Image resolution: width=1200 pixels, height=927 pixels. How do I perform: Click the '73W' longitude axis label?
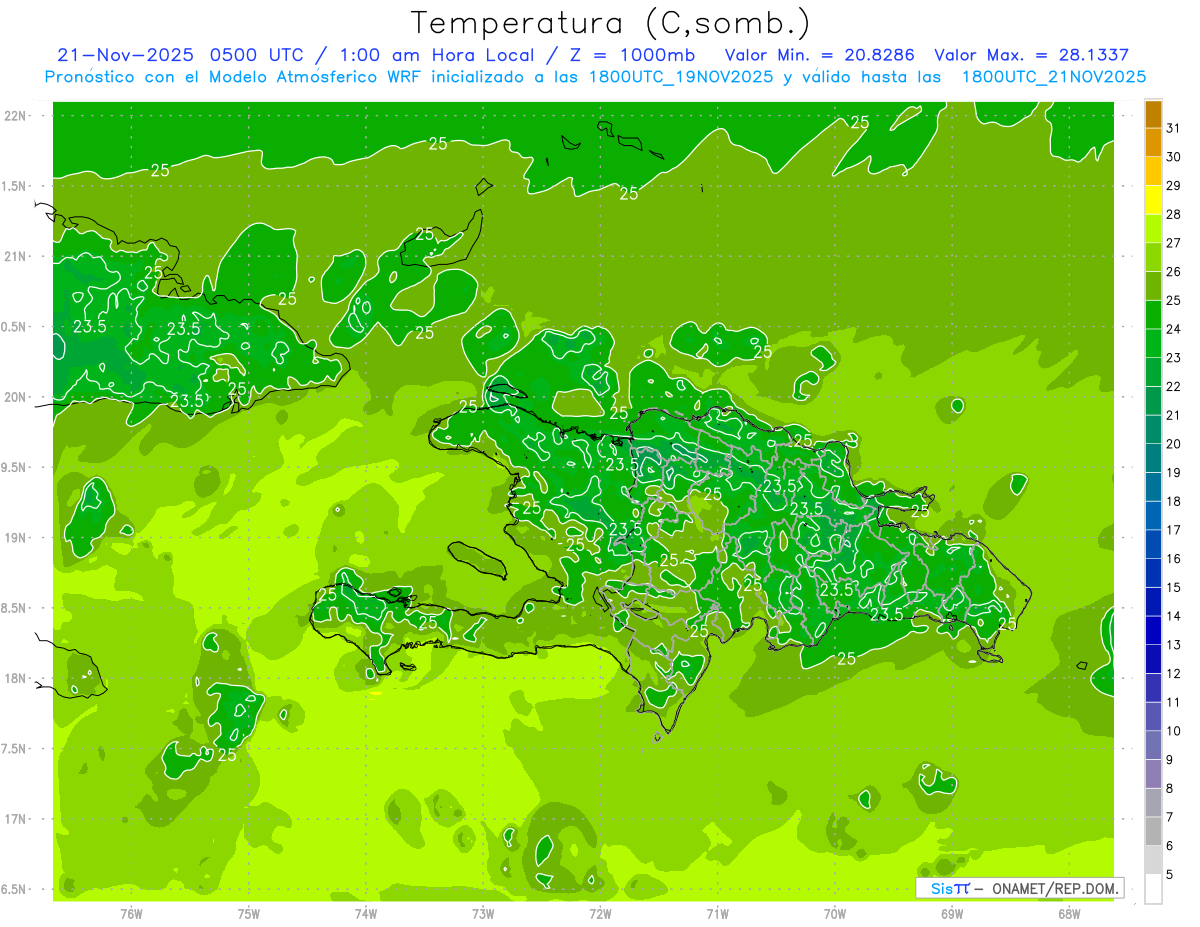click(x=483, y=914)
